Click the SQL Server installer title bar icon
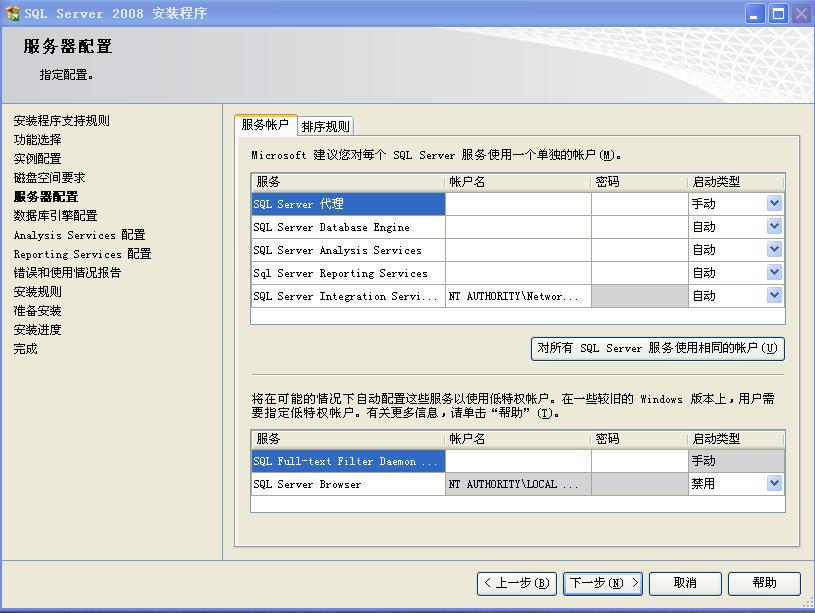Viewport: 815px width, 613px height. 14,13
